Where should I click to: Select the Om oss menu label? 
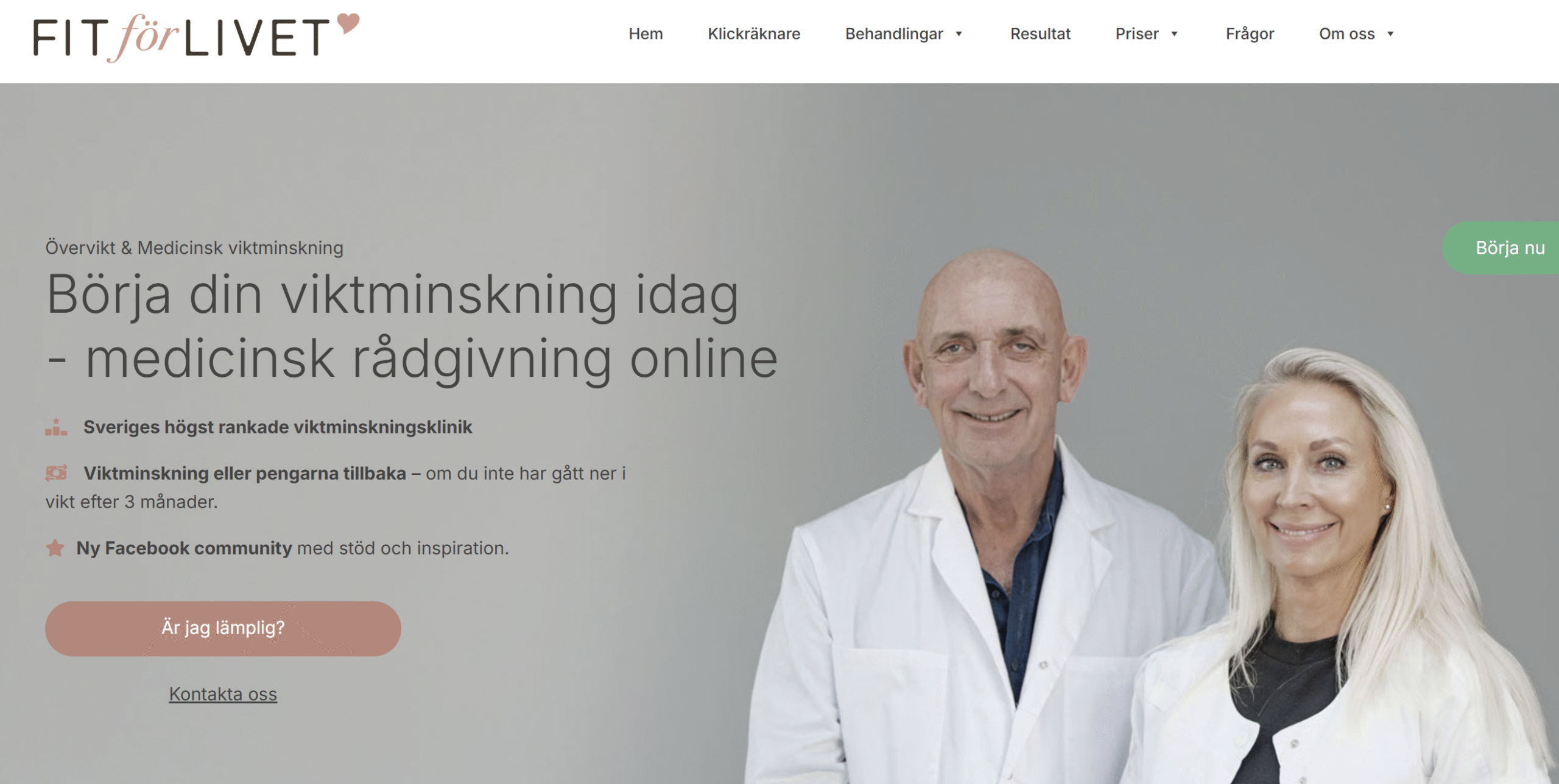tap(1347, 34)
